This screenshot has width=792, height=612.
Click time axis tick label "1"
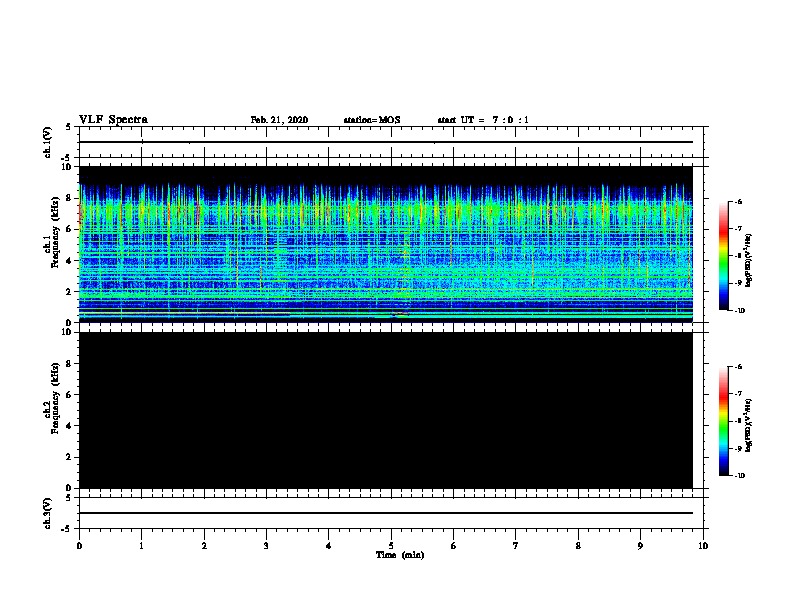141,546
